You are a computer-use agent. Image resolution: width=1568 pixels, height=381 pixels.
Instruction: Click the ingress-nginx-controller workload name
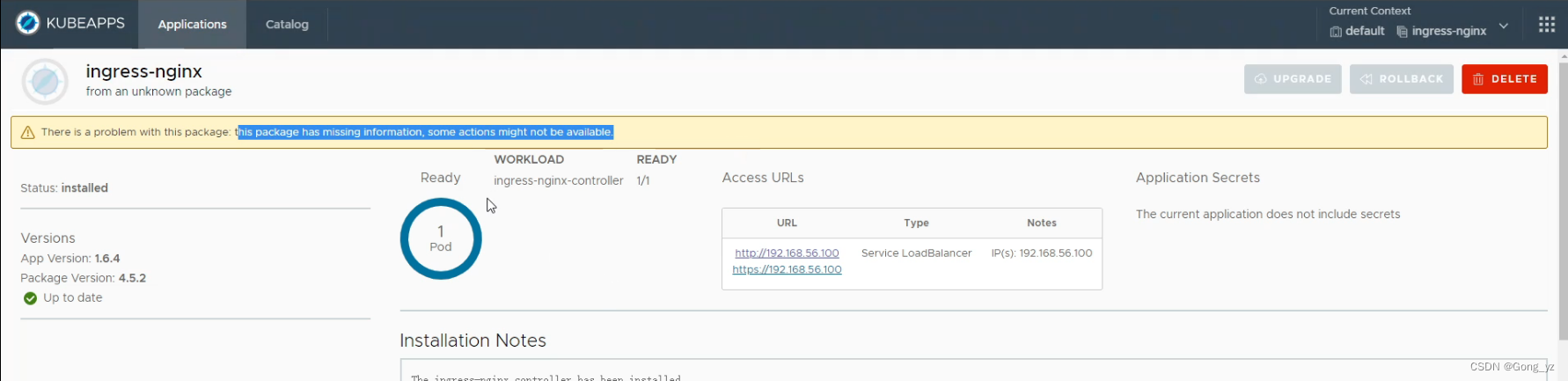(x=559, y=180)
